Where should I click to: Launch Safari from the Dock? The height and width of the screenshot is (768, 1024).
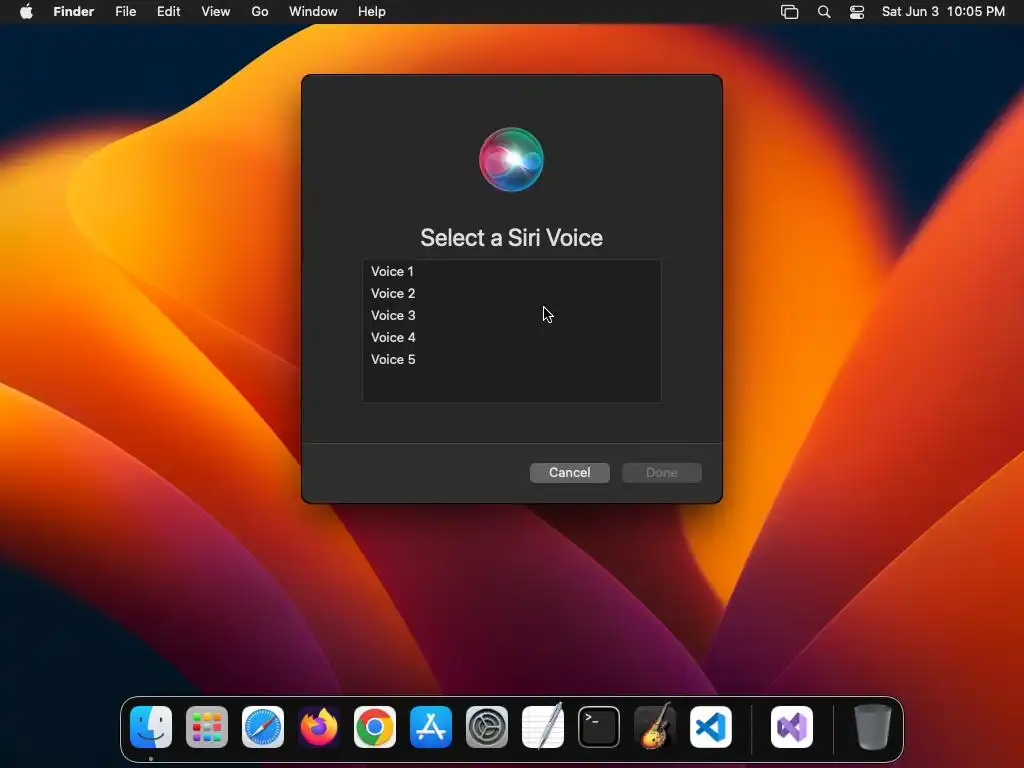[x=263, y=727]
